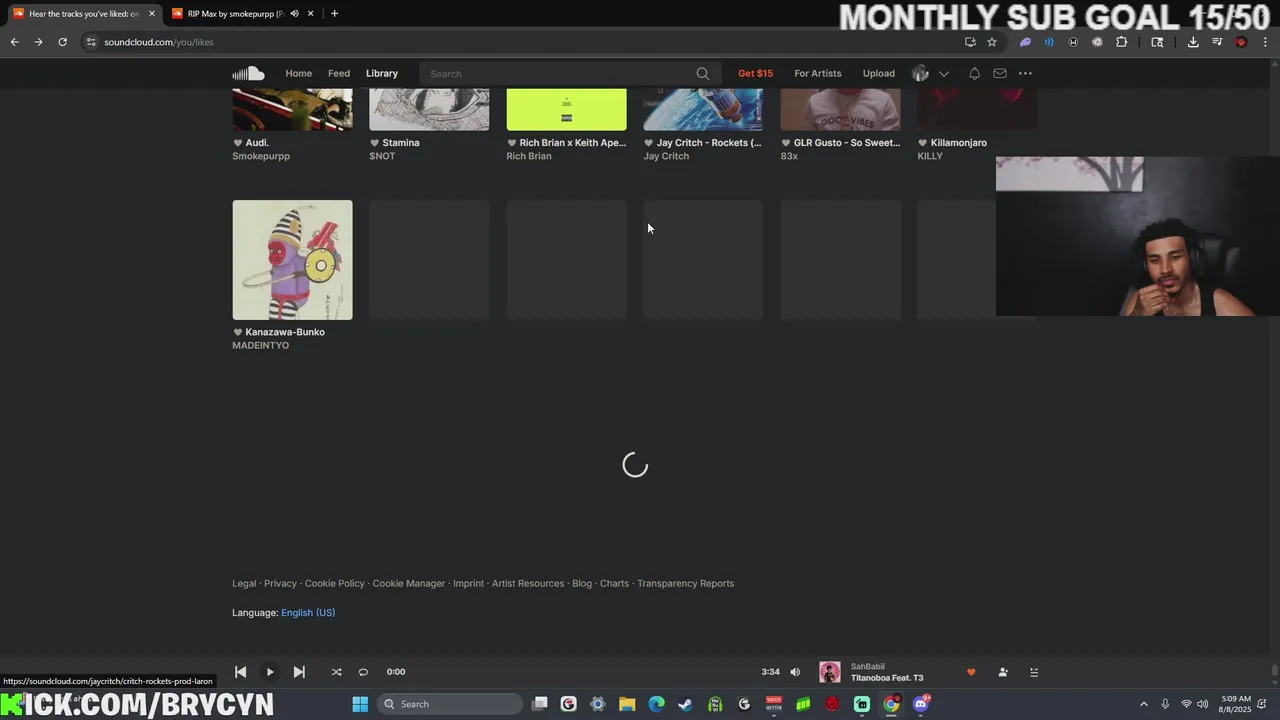Open the user avatar menu
The image size is (1280, 720).
coord(920,73)
